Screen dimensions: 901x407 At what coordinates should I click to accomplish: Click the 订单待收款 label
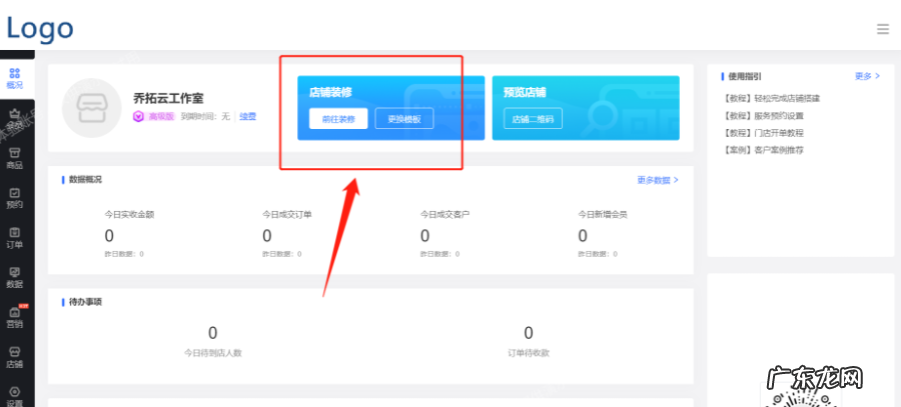coord(528,353)
